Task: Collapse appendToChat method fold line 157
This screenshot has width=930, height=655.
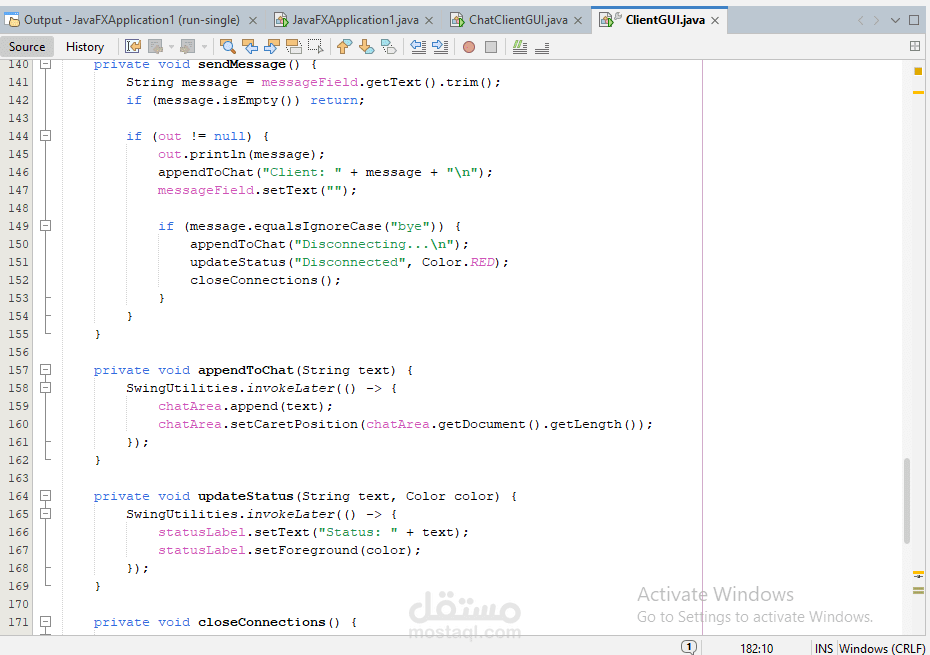Action: 45,370
